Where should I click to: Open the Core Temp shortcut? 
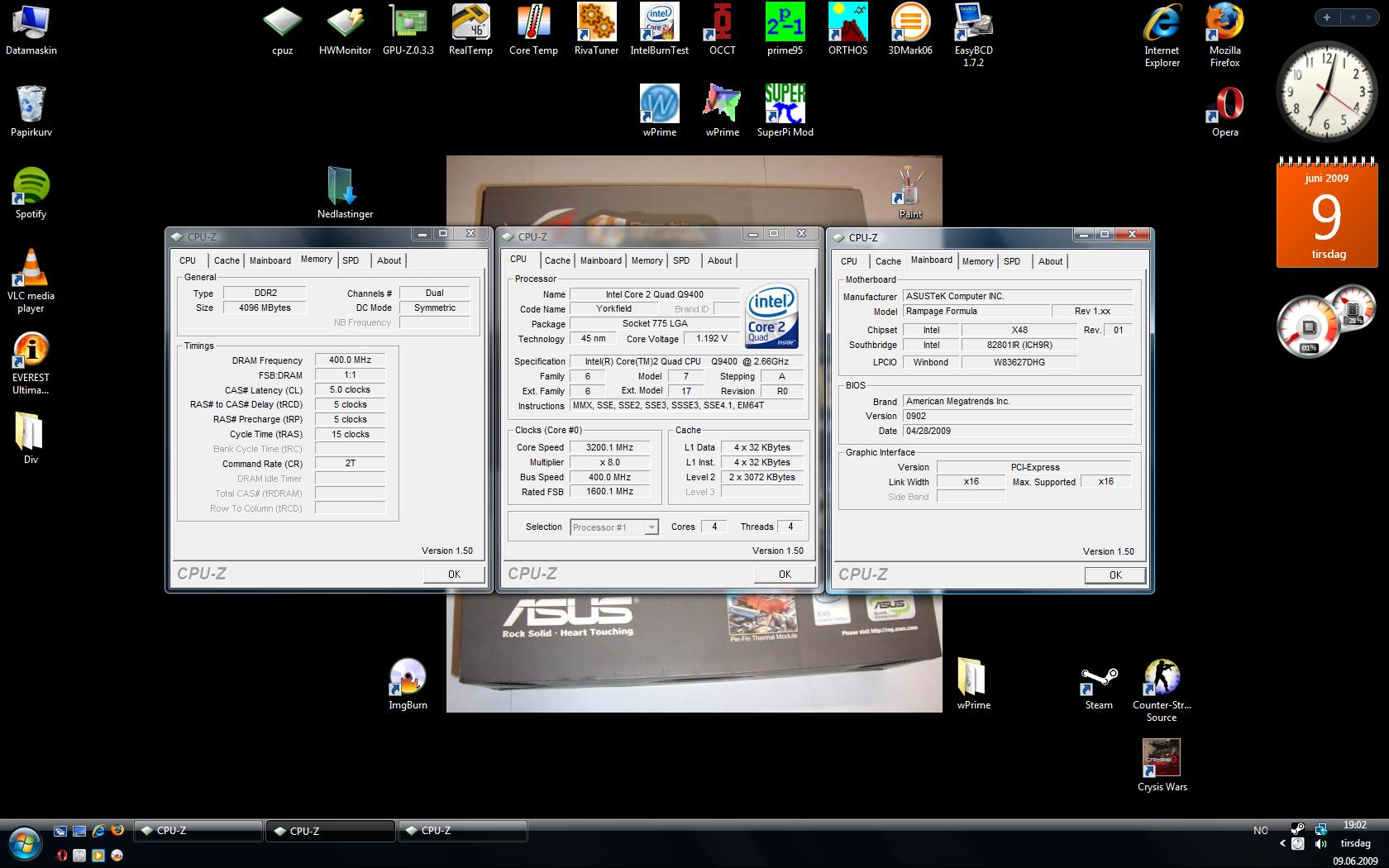(x=534, y=31)
